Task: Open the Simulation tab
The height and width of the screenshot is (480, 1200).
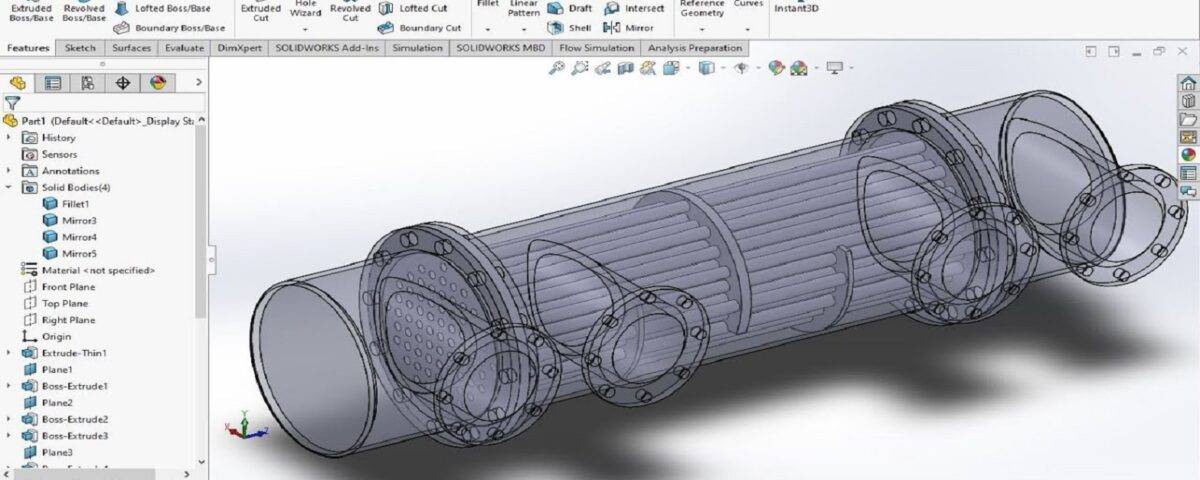Action: tap(418, 48)
